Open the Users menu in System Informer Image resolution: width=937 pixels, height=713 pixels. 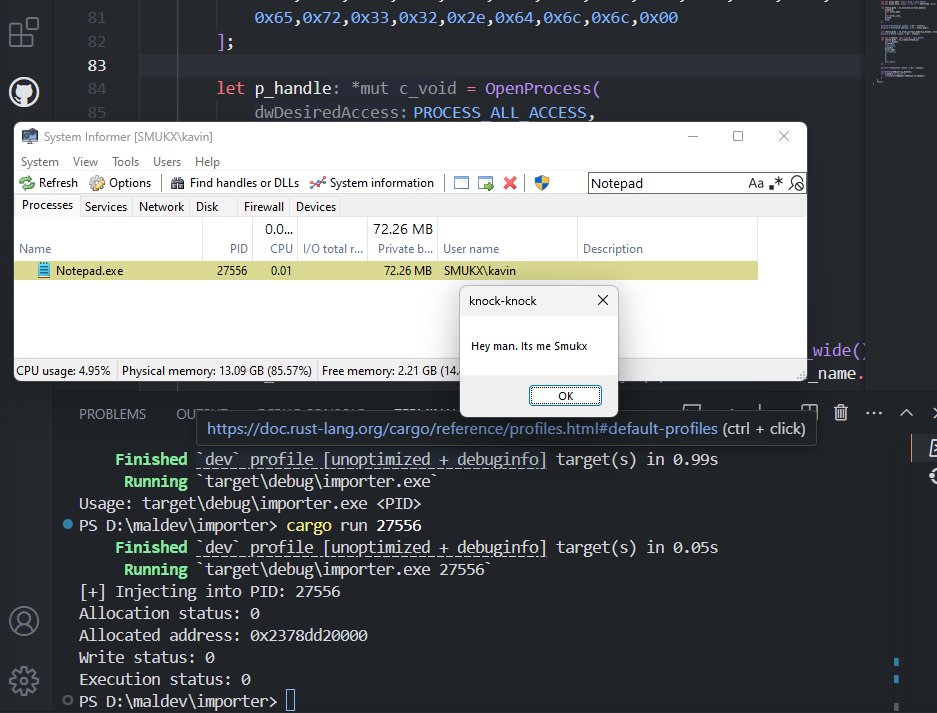(x=167, y=162)
